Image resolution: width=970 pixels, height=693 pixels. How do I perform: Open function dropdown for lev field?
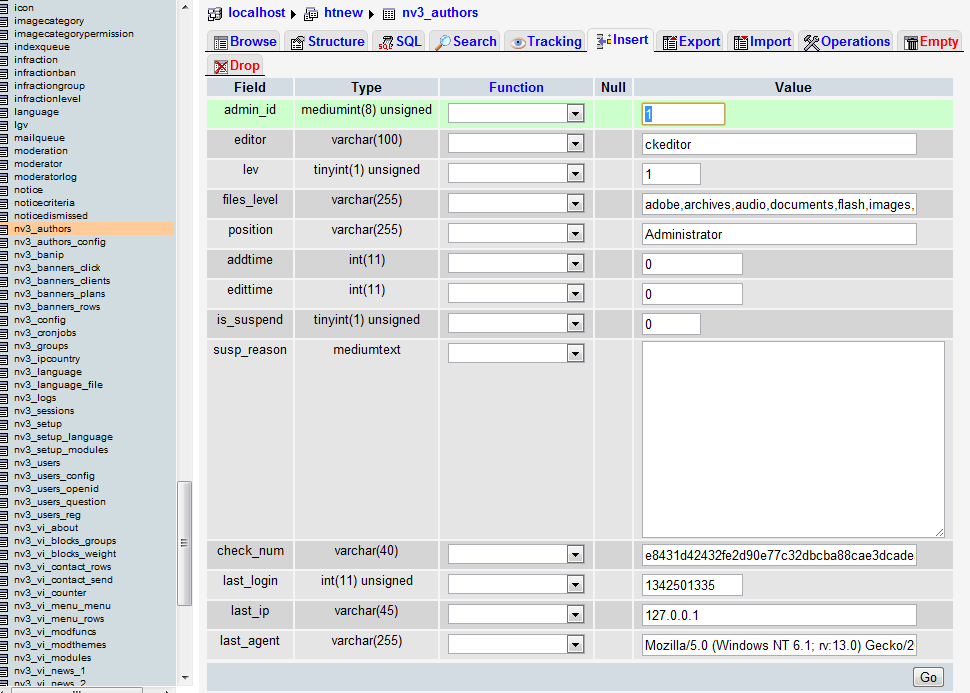coord(516,173)
